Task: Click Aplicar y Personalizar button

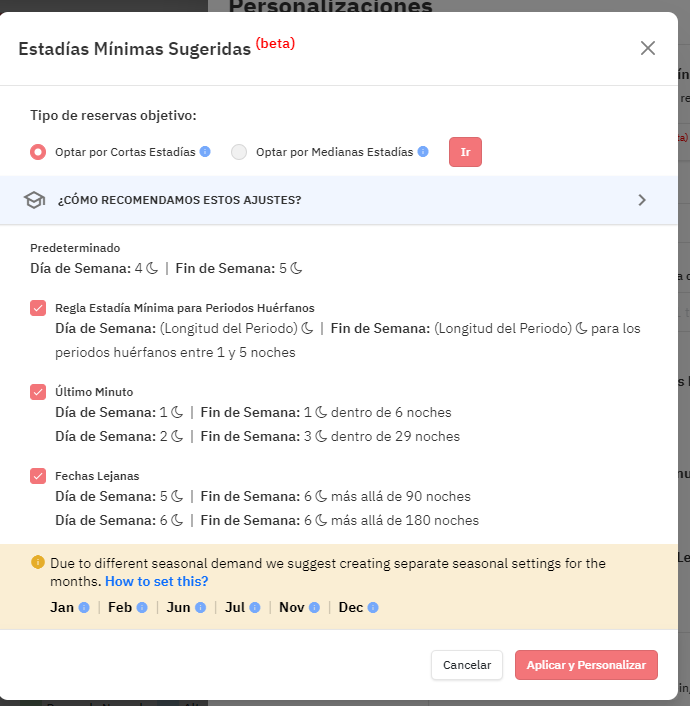Action: [586, 665]
